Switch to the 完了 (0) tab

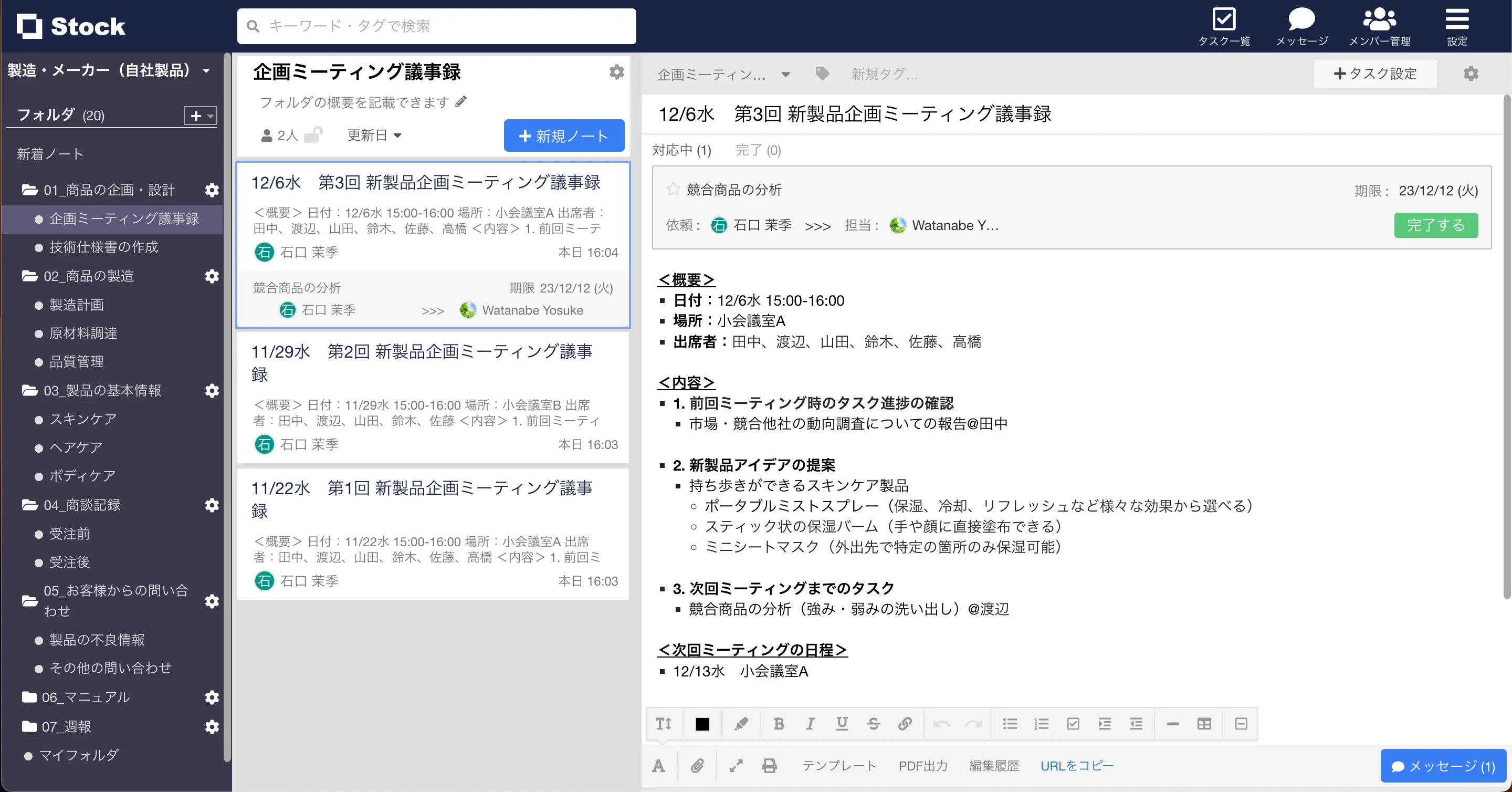pyautogui.click(x=758, y=150)
